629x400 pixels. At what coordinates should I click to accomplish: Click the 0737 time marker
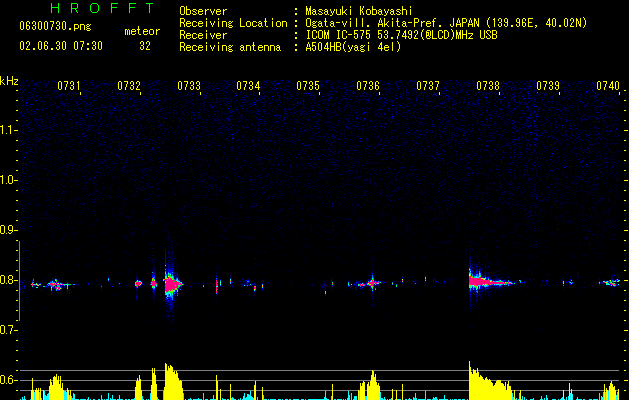pyautogui.click(x=428, y=86)
